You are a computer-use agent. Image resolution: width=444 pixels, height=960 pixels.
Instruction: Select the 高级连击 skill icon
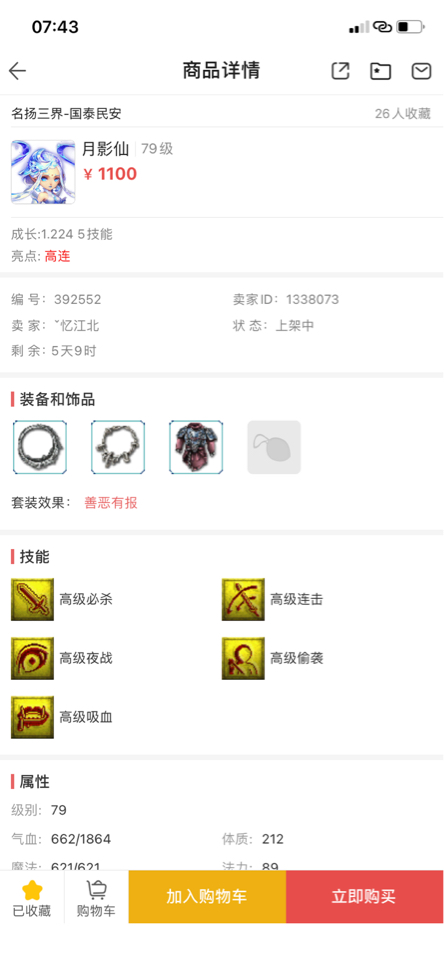tap(243, 599)
